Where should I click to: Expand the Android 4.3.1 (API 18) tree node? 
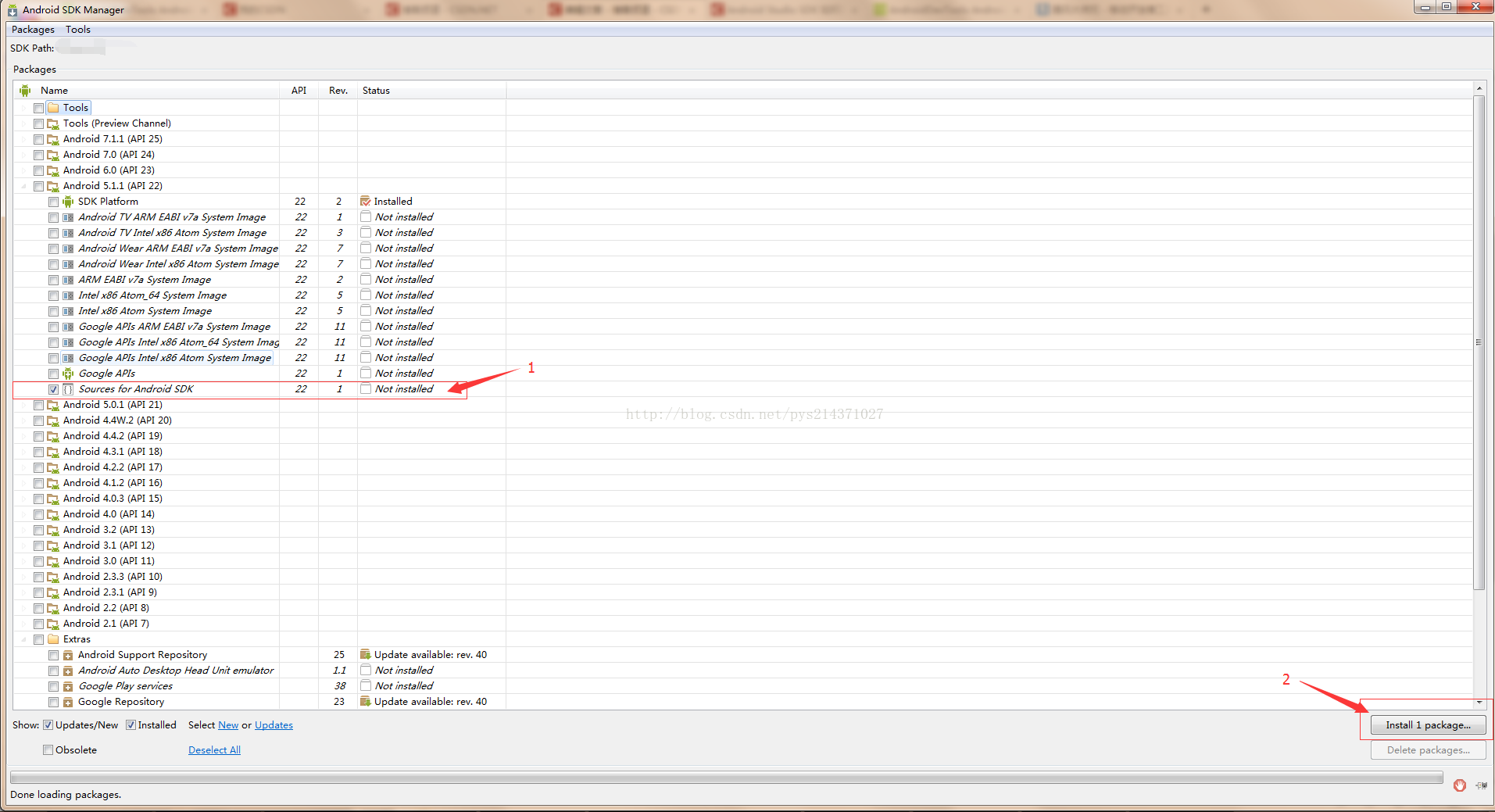coord(23,452)
